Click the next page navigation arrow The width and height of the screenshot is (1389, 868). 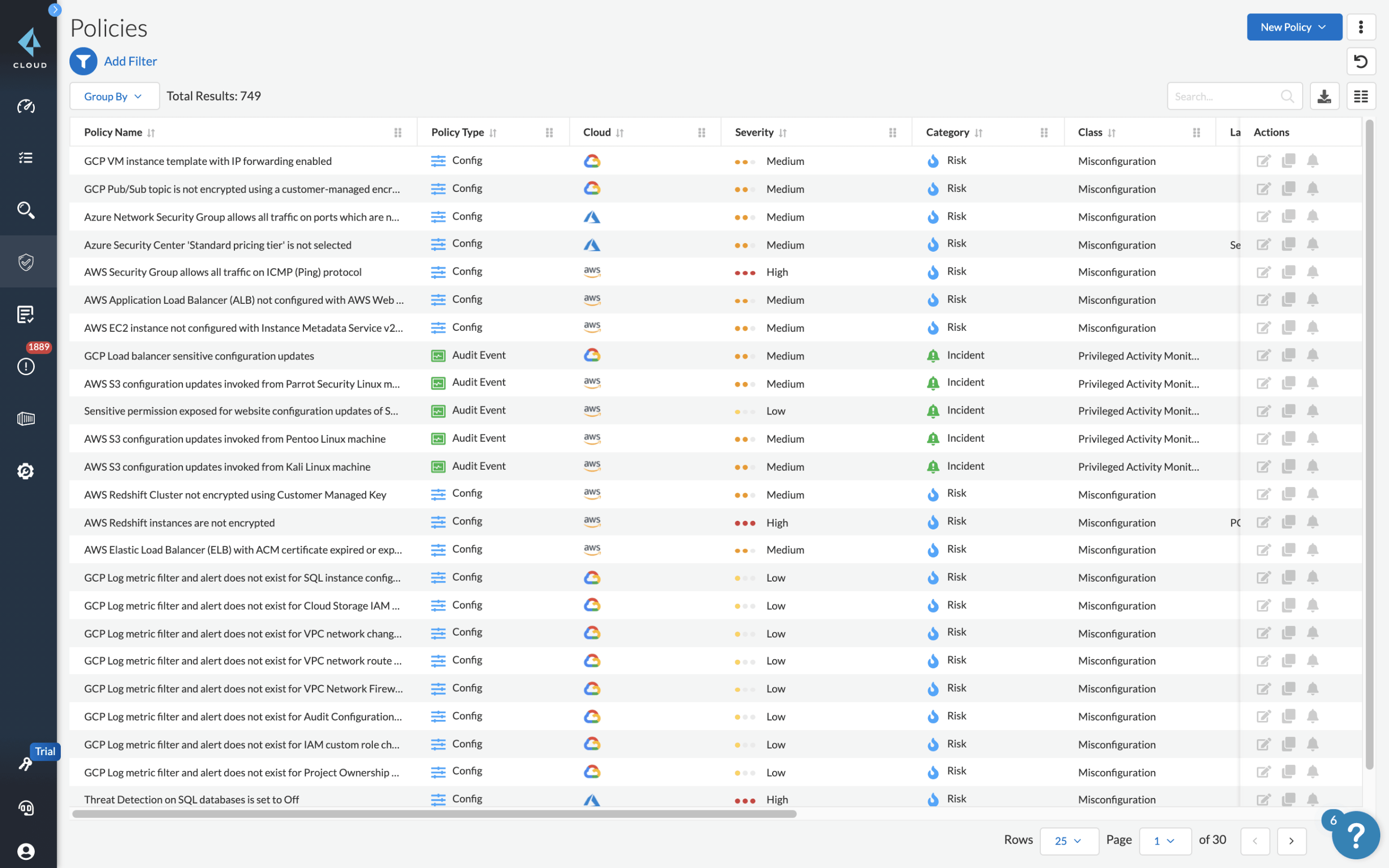pos(1292,839)
